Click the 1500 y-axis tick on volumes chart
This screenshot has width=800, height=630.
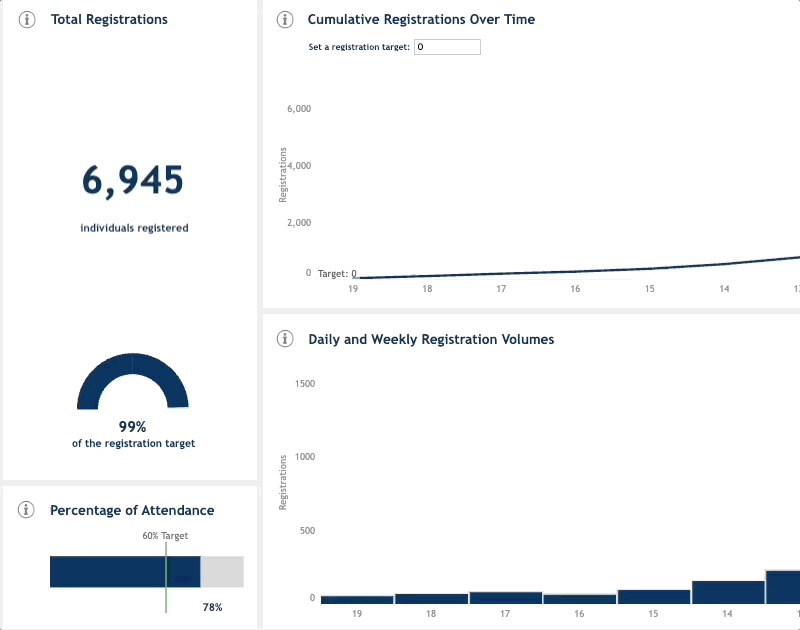point(305,384)
